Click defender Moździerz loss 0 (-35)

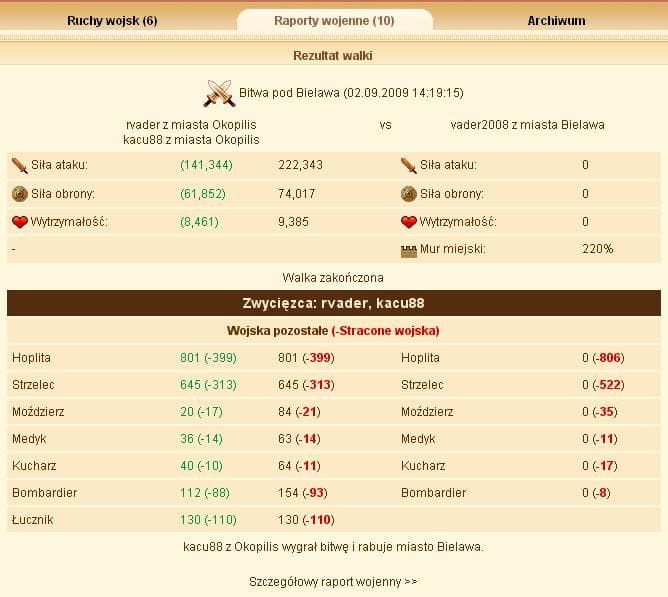tap(600, 412)
